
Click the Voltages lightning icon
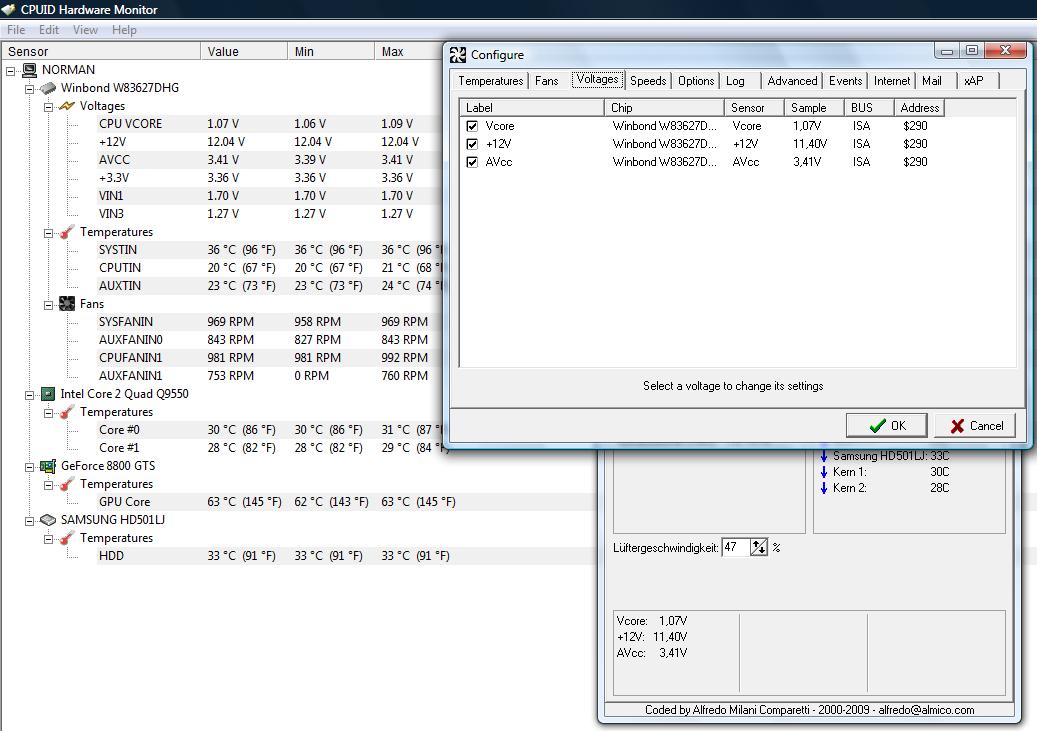pyautogui.click(x=67, y=106)
